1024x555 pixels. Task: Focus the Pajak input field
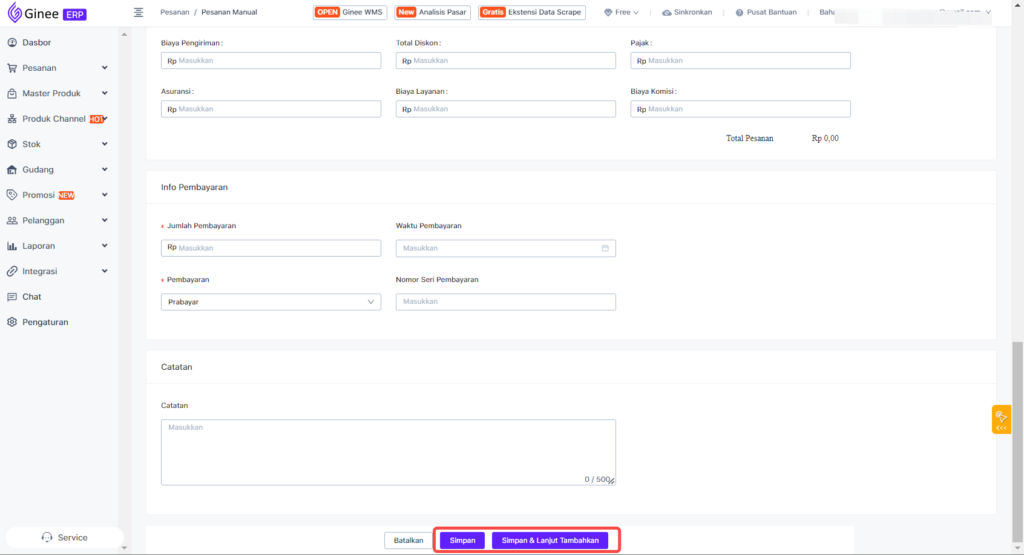[741, 61]
